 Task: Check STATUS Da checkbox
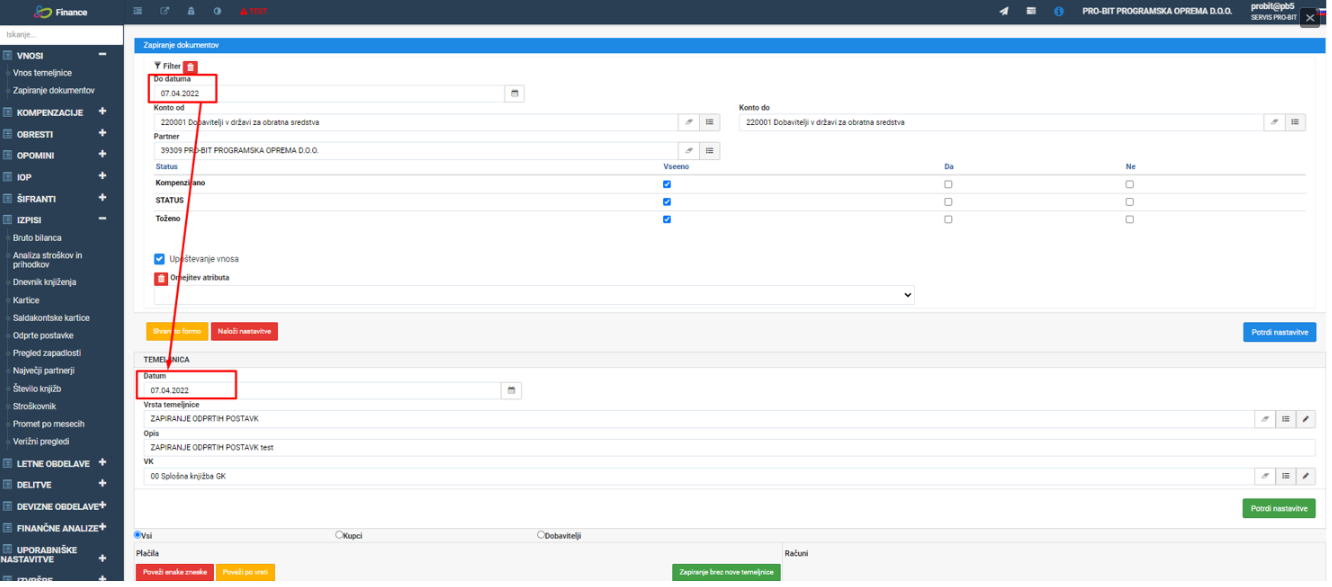click(x=948, y=201)
